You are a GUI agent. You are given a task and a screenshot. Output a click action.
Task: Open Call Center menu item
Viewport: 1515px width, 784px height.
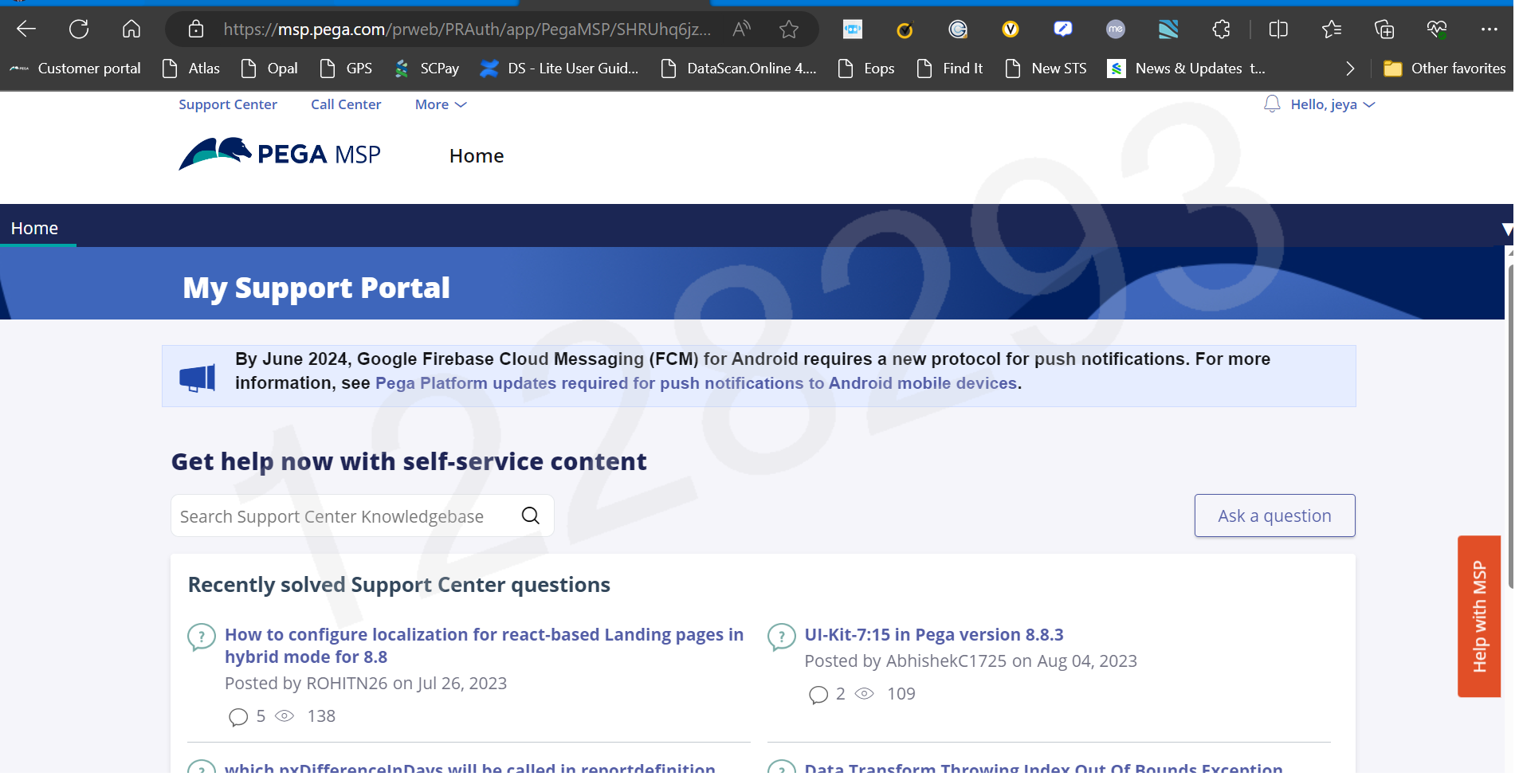coord(346,104)
